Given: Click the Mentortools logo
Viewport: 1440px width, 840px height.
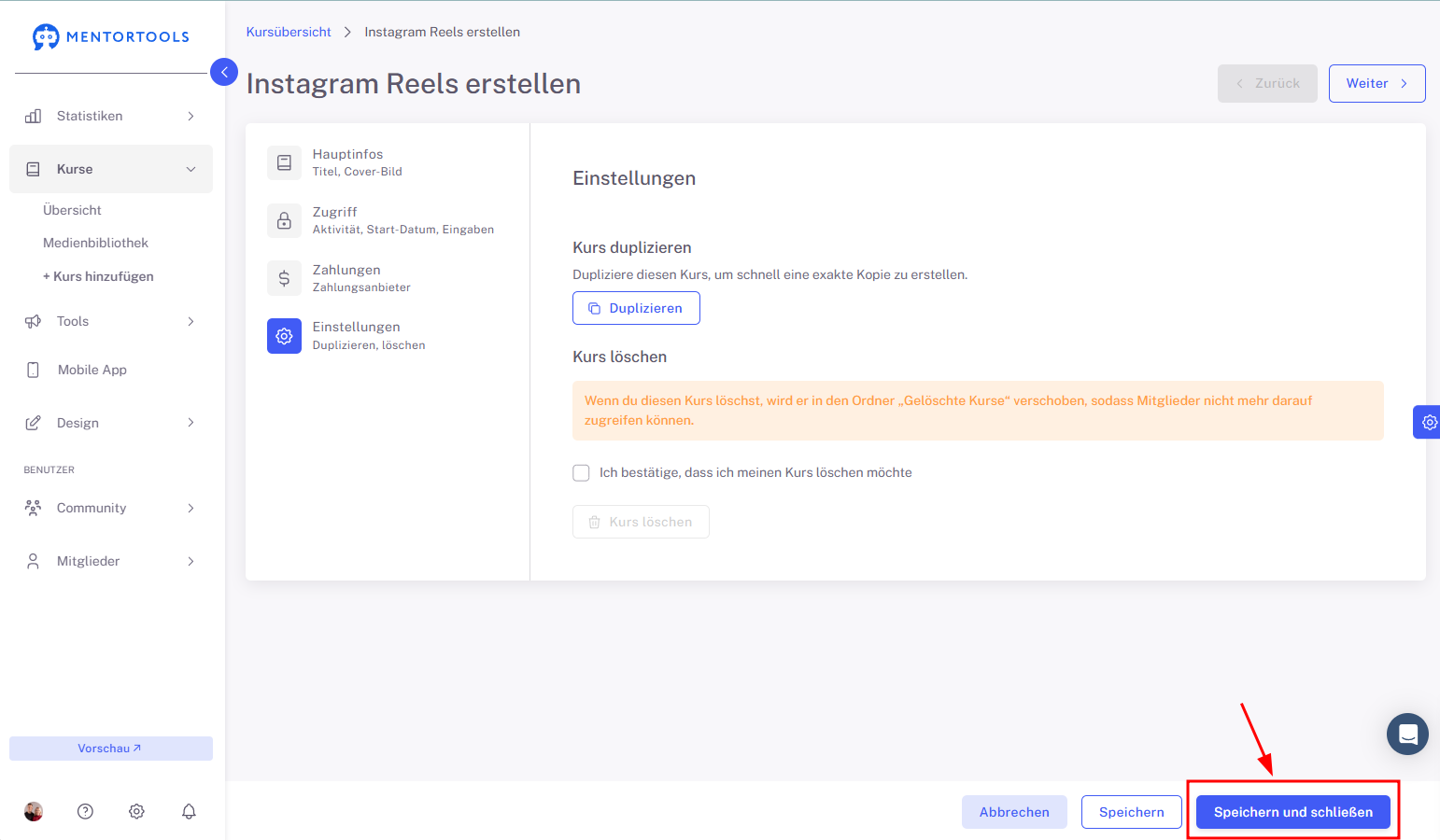Looking at the screenshot, I should coord(110,36).
